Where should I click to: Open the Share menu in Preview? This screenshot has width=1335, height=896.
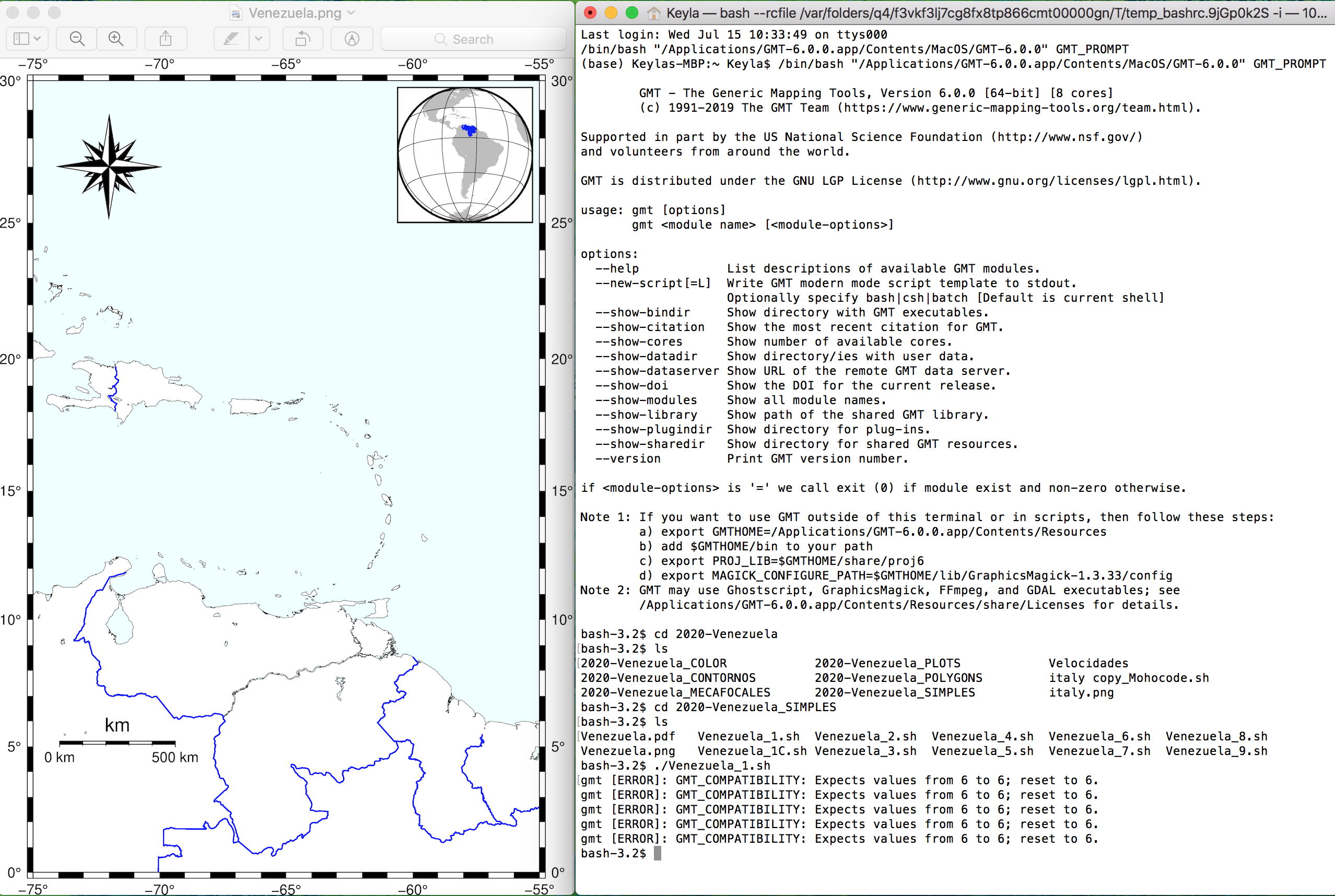[x=165, y=39]
